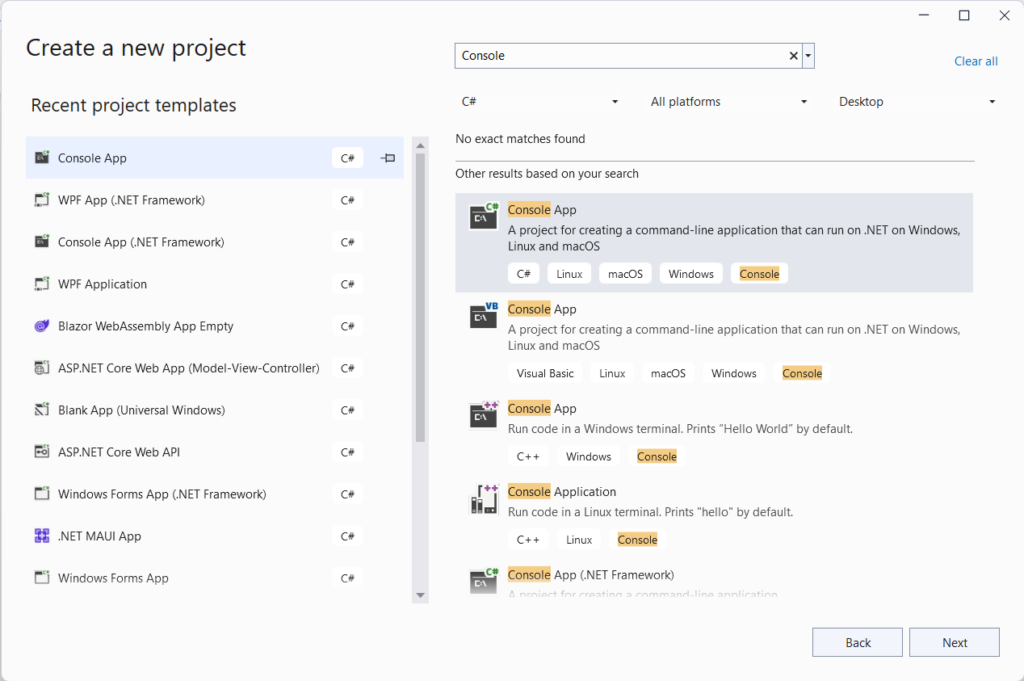Click the Linux tag on the Console App result
Viewport: 1024px width, 681px height.
569,272
